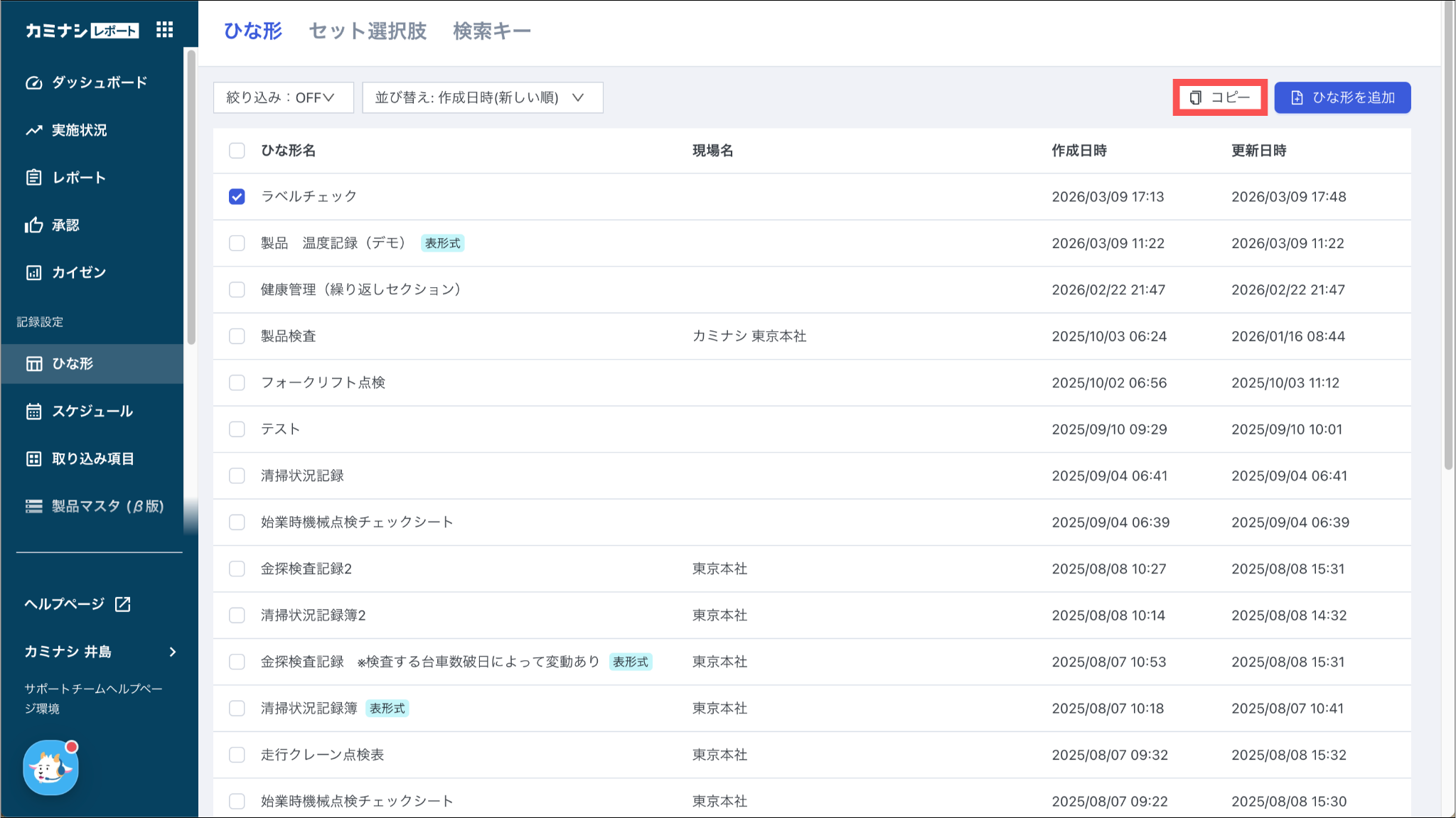
Task: Click the スケジュール calendar icon
Action: (33, 411)
